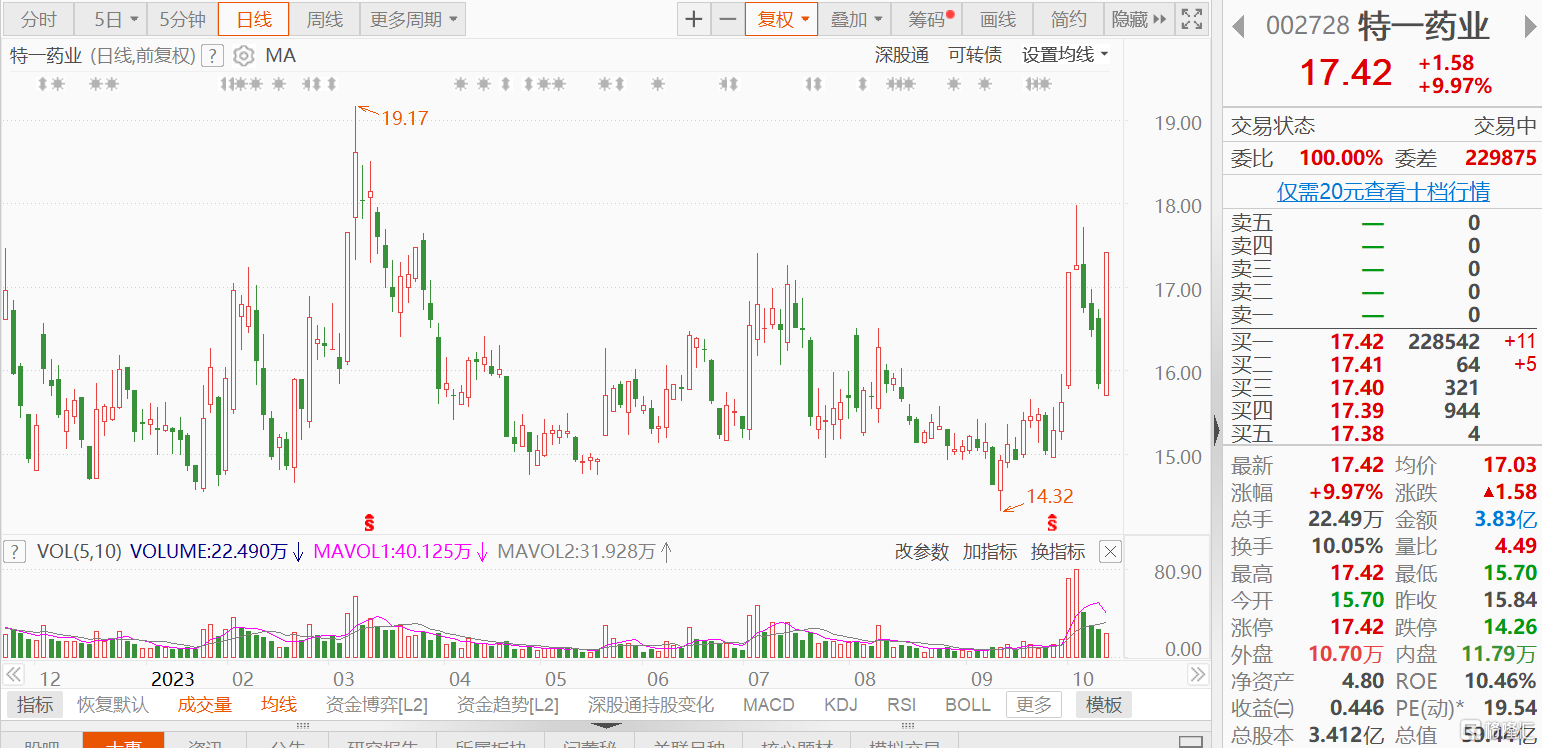
Task: Open the red S event marker in March
Action: coord(369,522)
